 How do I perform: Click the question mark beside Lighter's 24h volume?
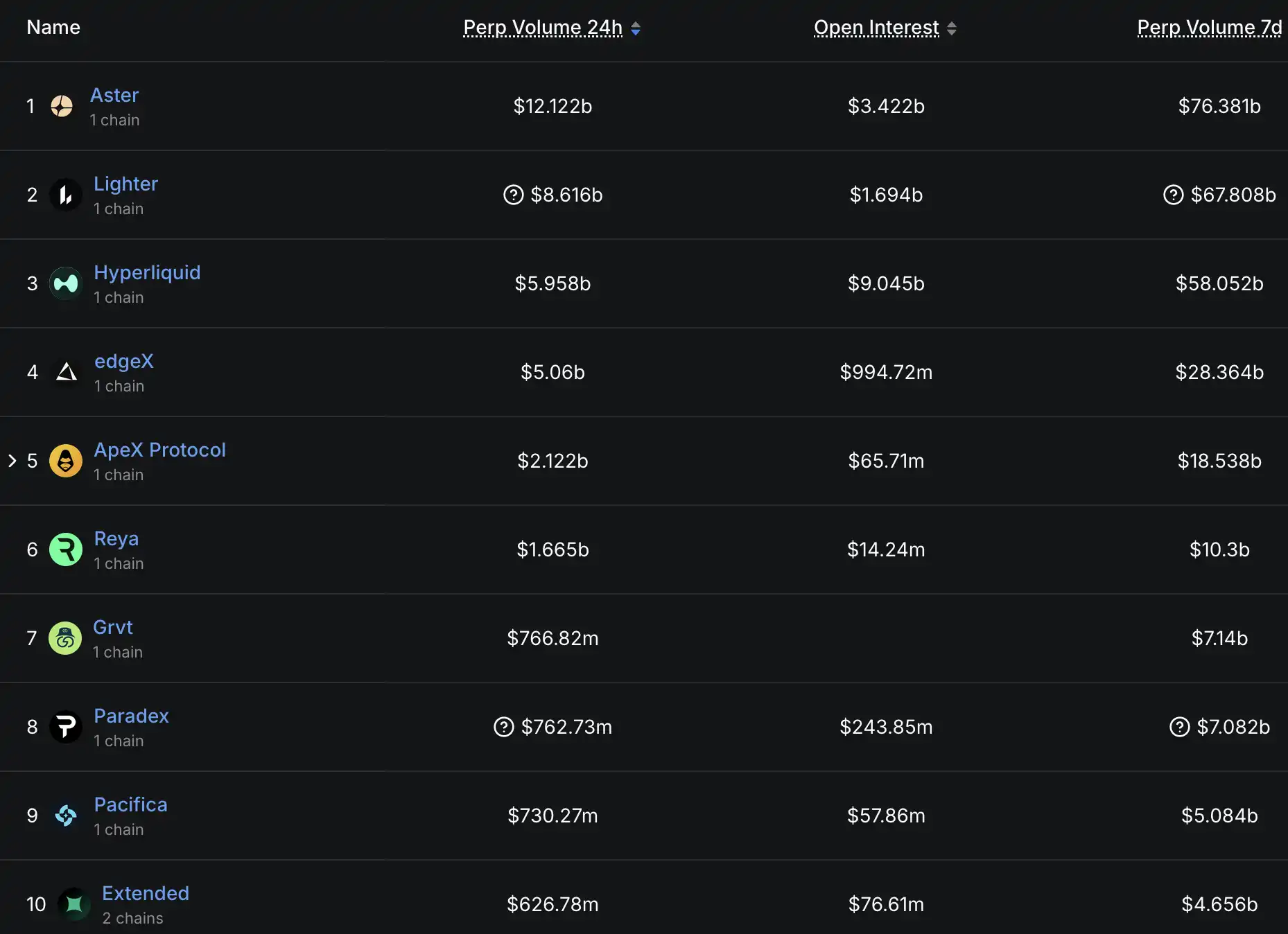[x=512, y=195]
